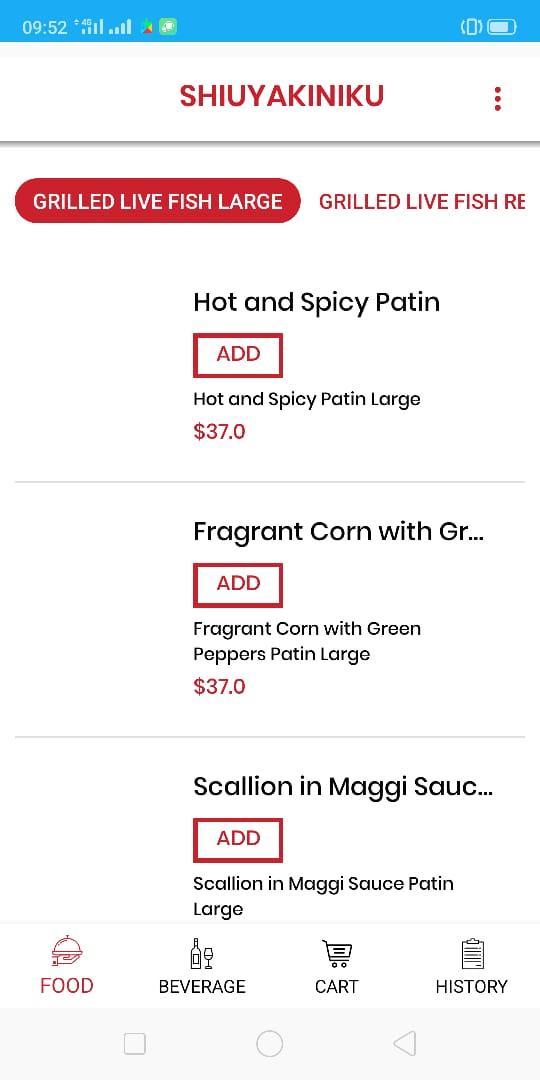Open the Fragrant Corn with Gr... item title

click(x=338, y=532)
